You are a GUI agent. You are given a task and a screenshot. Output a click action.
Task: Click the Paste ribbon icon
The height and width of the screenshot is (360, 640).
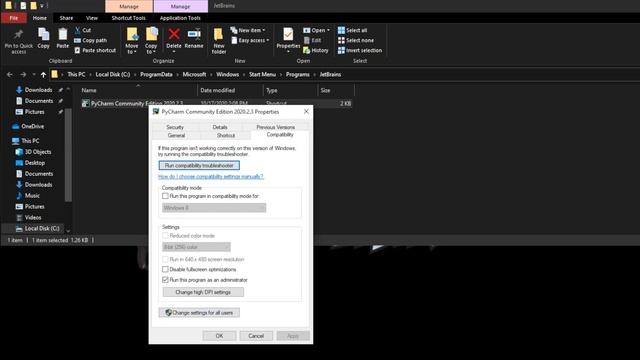62,38
